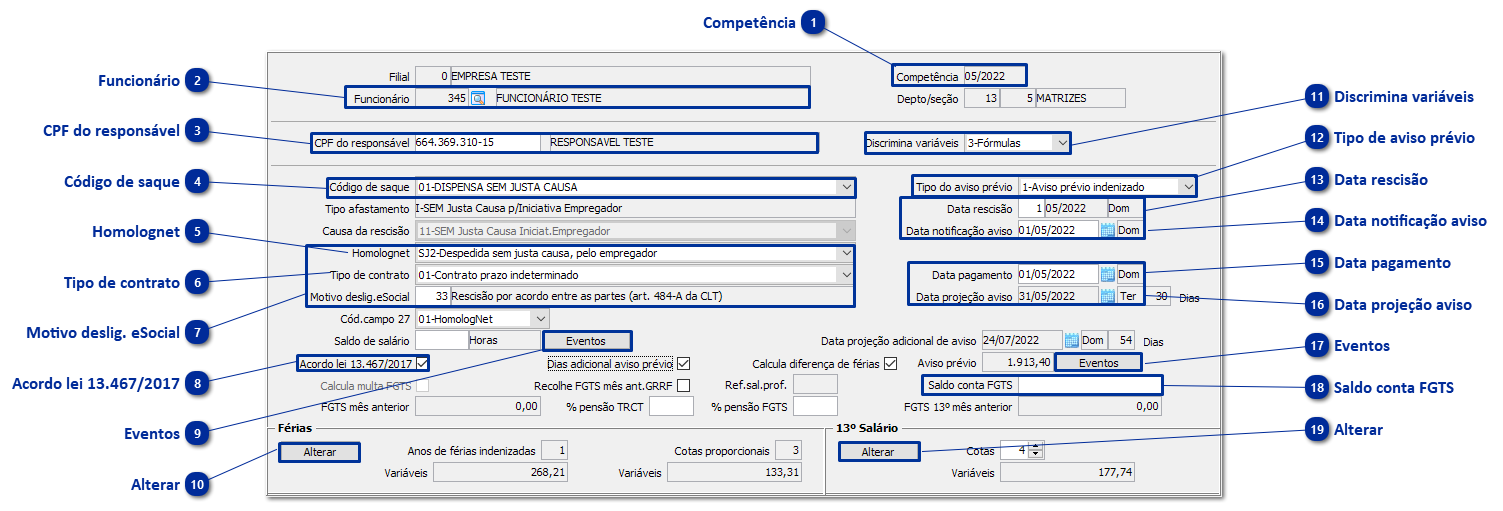The height and width of the screenshot is (511, 1503).
Task: Click the Filial code field
Action: (431, 76)
